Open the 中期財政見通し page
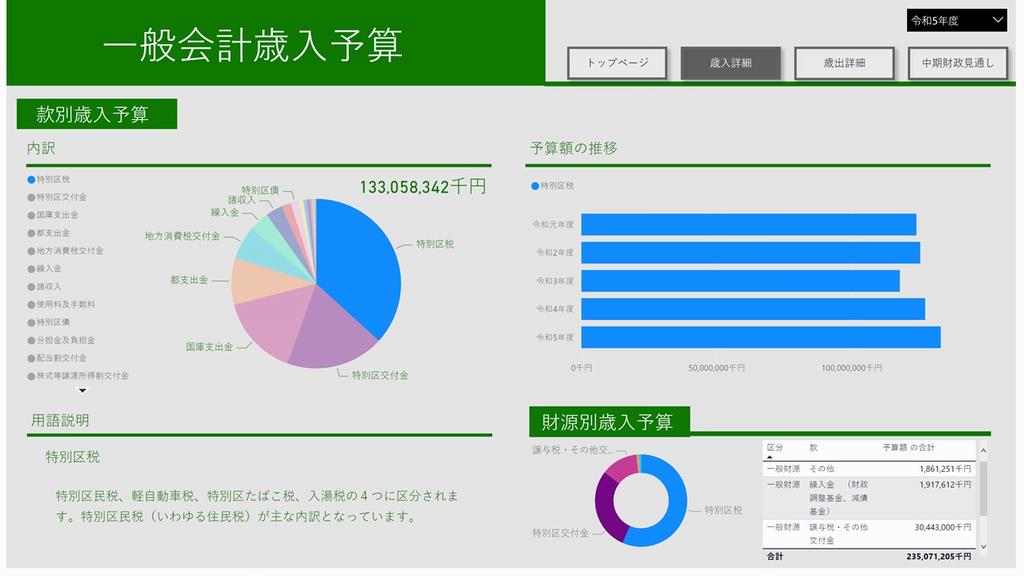1024x576 pixels. (x=957, y=63)
